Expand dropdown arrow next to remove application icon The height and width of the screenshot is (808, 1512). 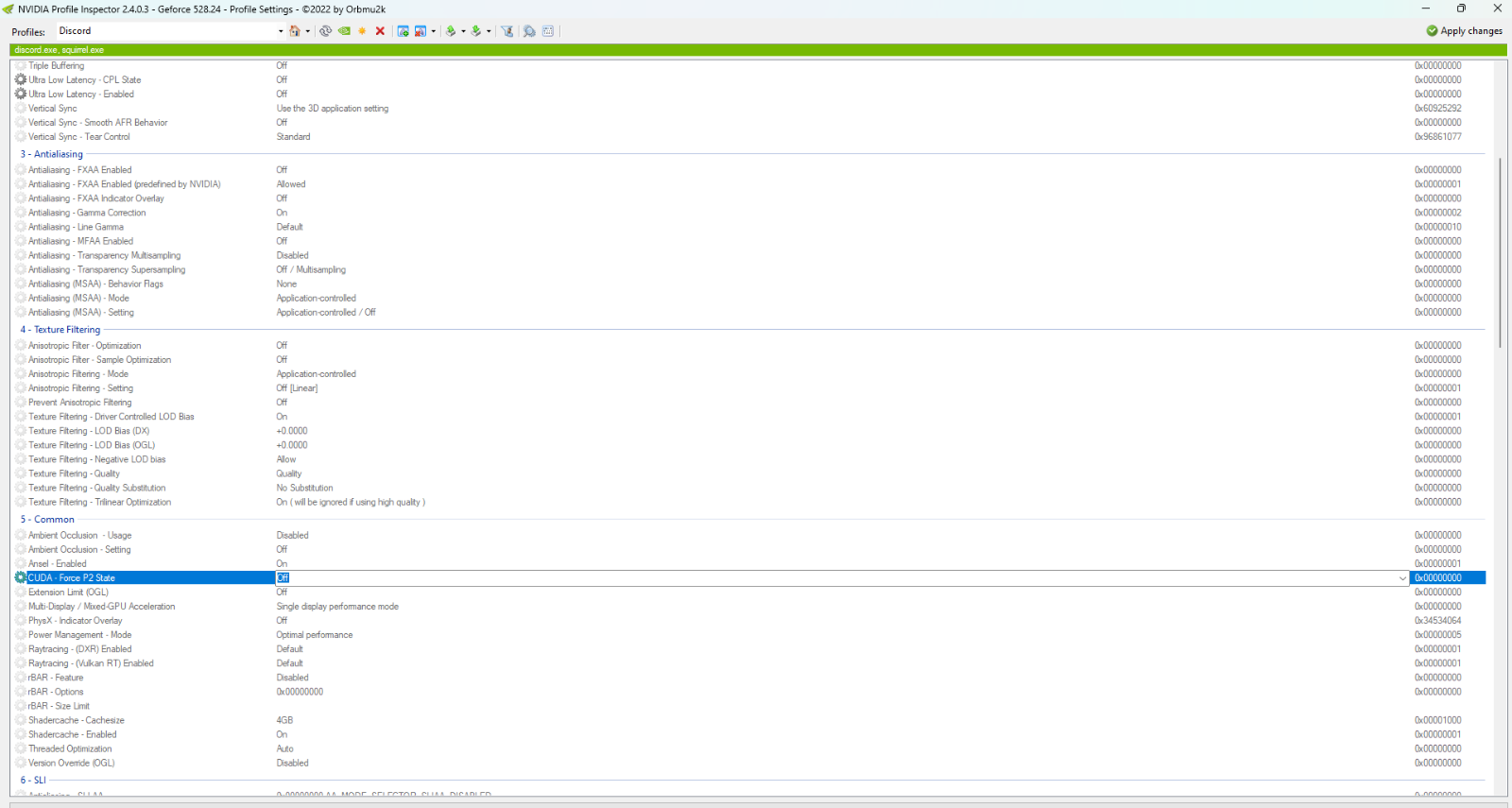(434, 31)
